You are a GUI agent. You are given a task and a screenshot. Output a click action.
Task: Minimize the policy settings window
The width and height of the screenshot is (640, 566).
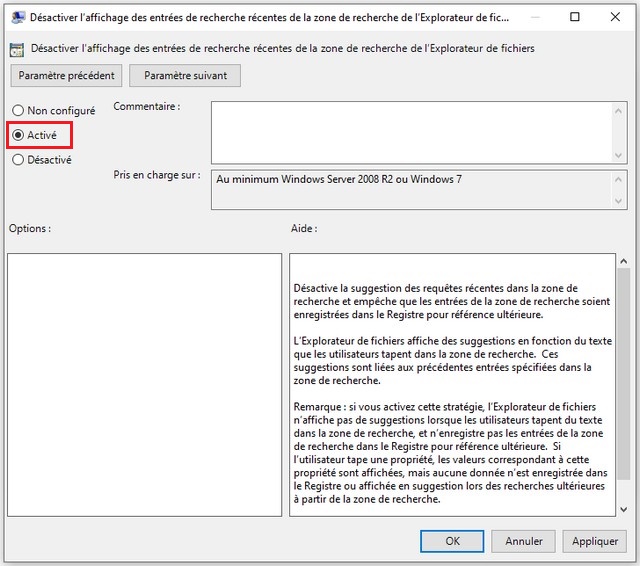coord(528,17)
